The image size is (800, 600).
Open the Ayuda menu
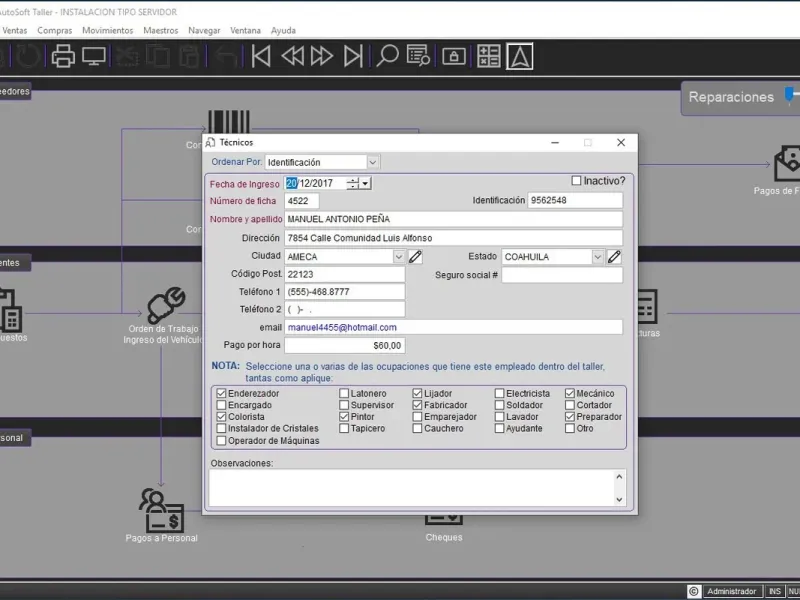pyautogui.click(x=283, y=31)
